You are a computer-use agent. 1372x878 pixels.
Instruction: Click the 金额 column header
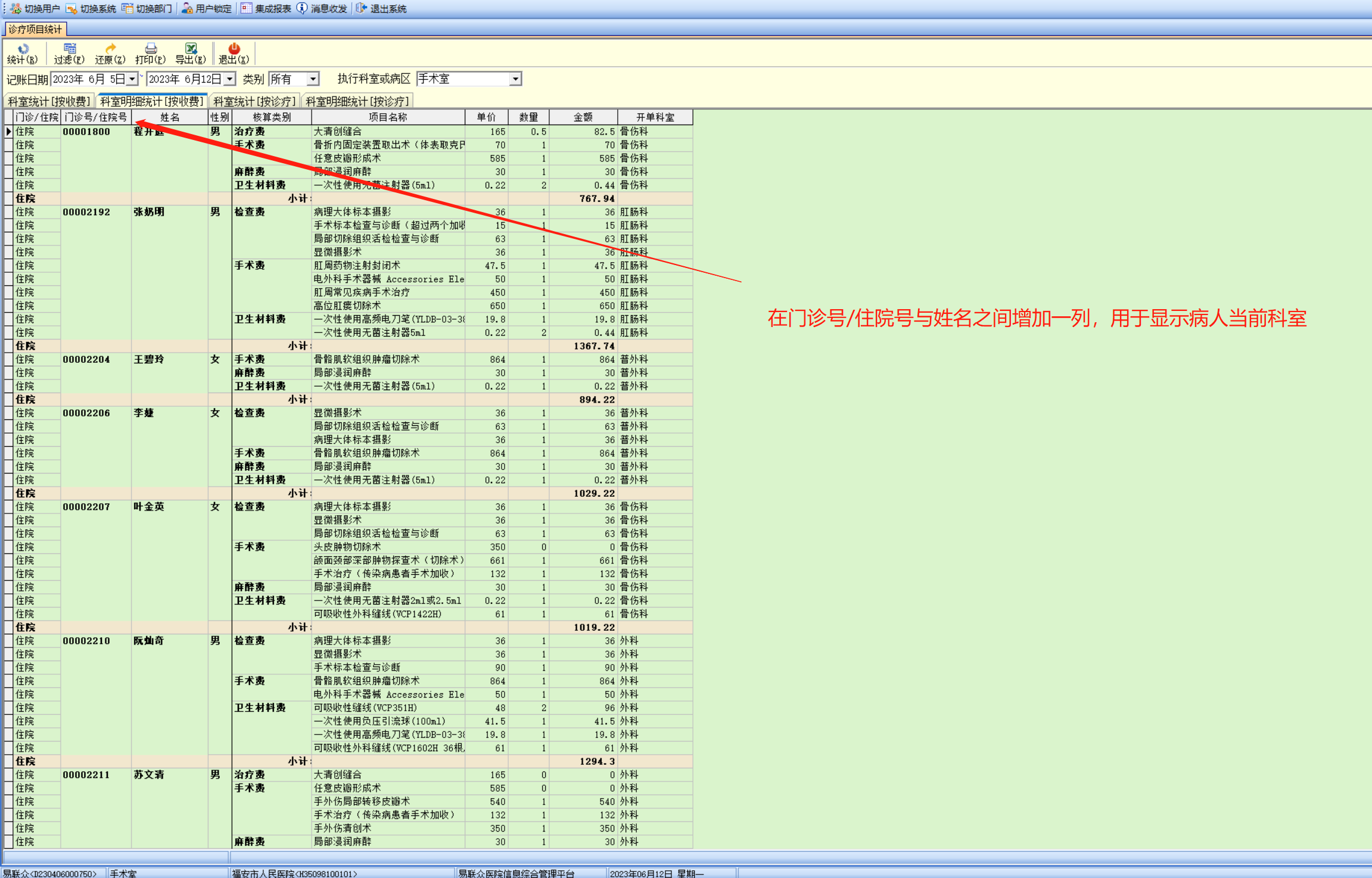click(583, 117)
